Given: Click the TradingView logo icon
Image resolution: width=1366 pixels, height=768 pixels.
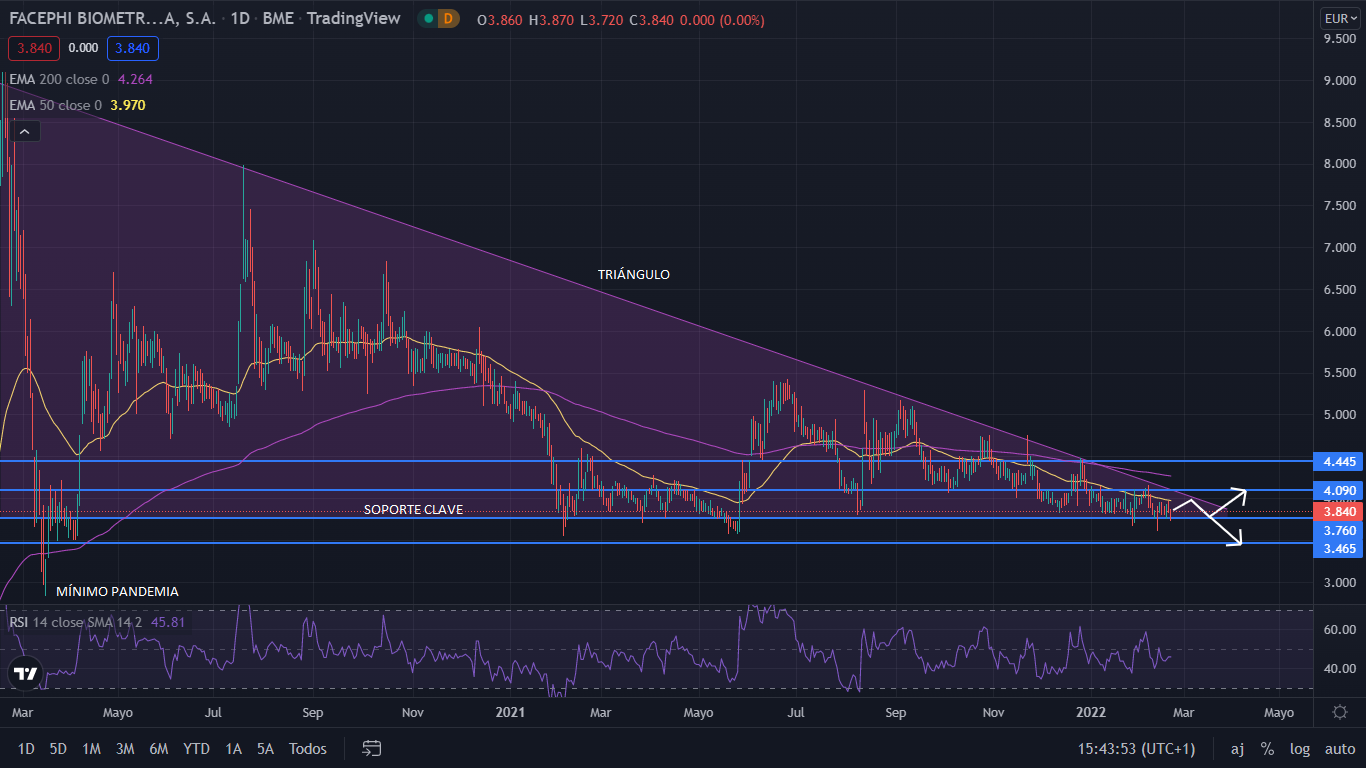Looking at the screenshot, I should click(x=26, y=673).
